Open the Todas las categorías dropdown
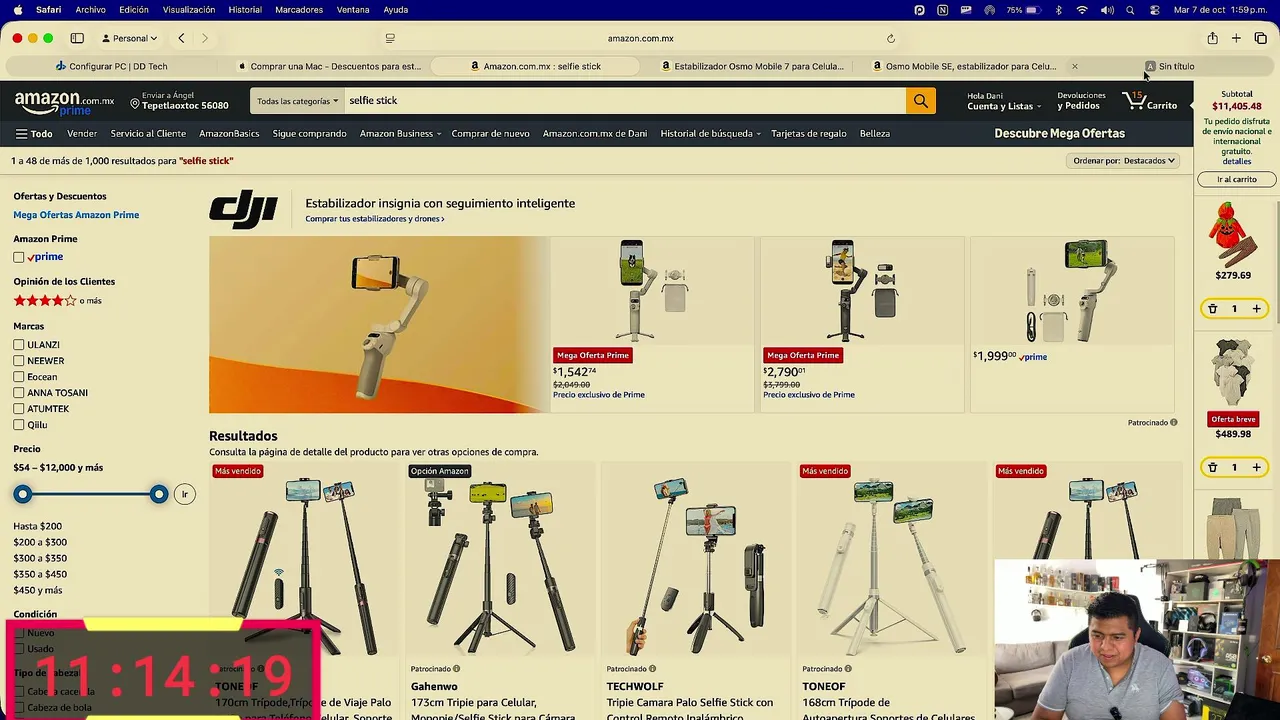The image size is (1280, 720). point(297,101)
